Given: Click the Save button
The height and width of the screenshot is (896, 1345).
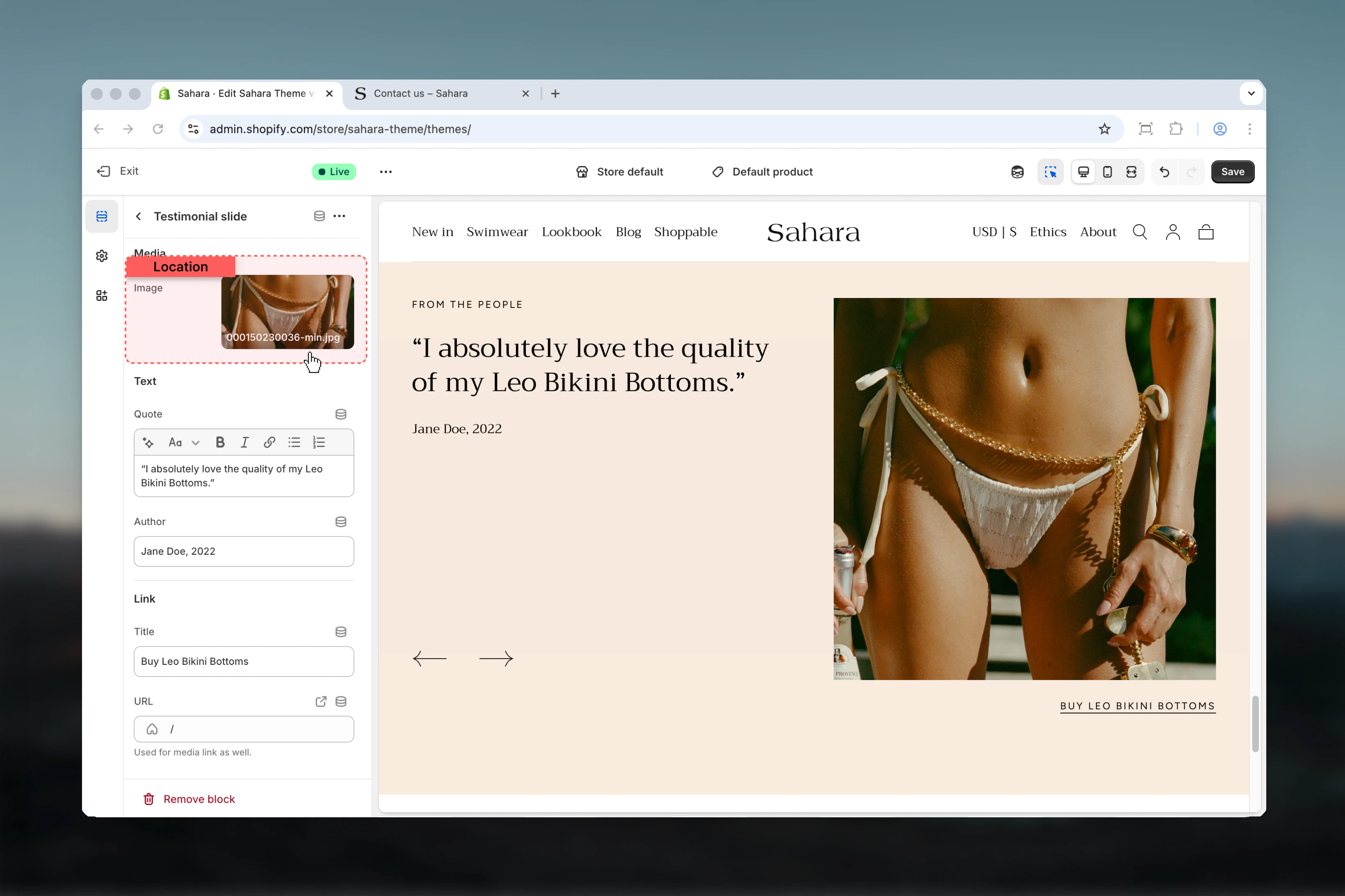Looking at the screenshot, I should (1232, 172).
